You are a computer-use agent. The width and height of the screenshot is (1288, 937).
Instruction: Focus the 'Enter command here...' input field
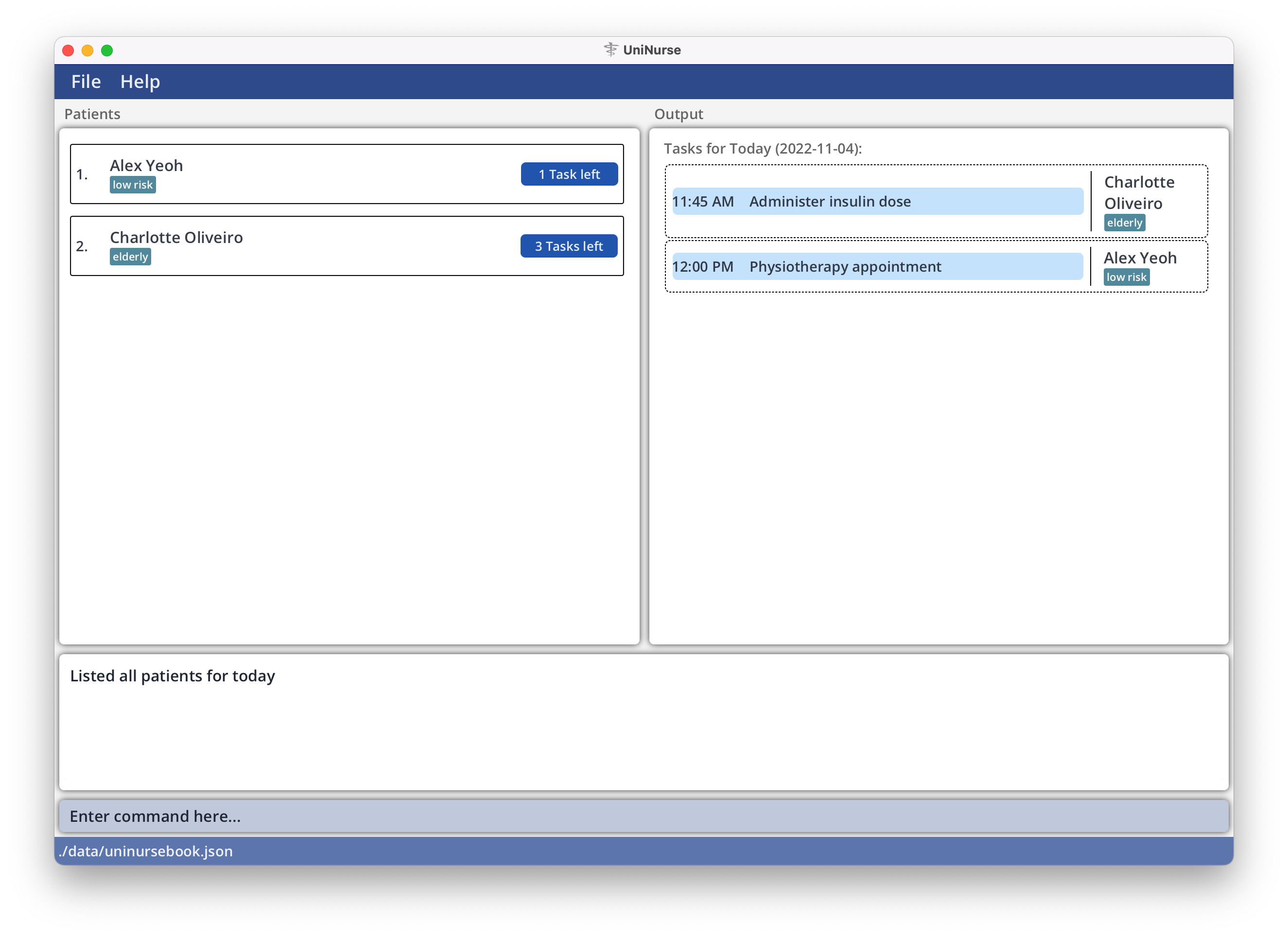(x=644, y=816)
